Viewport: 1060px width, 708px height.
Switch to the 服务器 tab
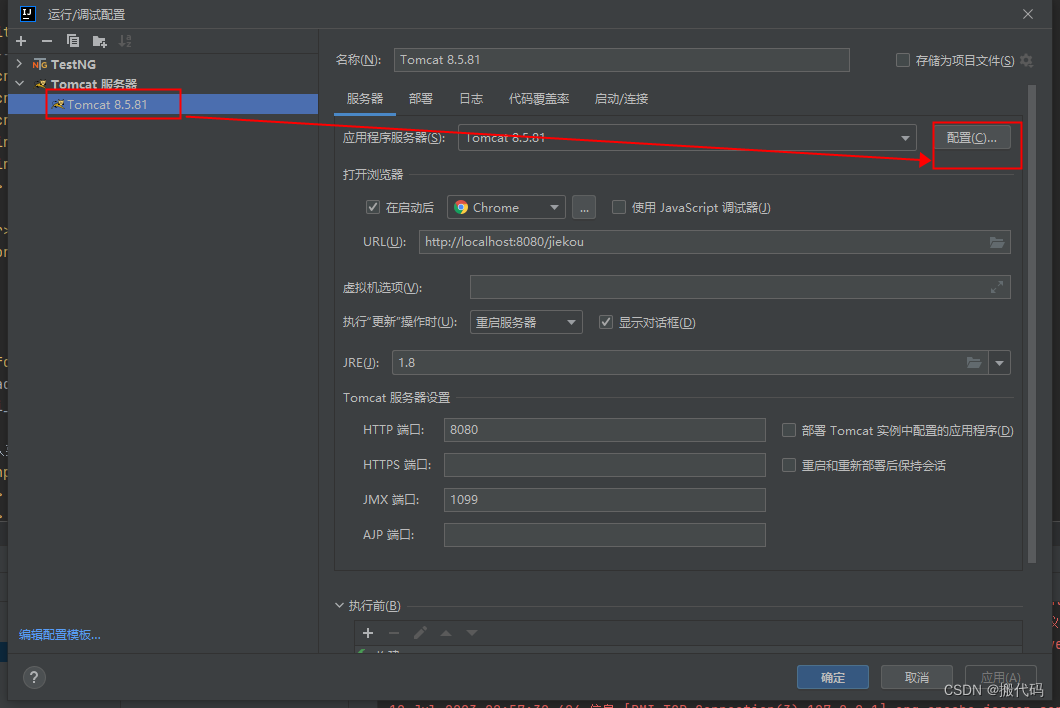[x=365, y=99]
